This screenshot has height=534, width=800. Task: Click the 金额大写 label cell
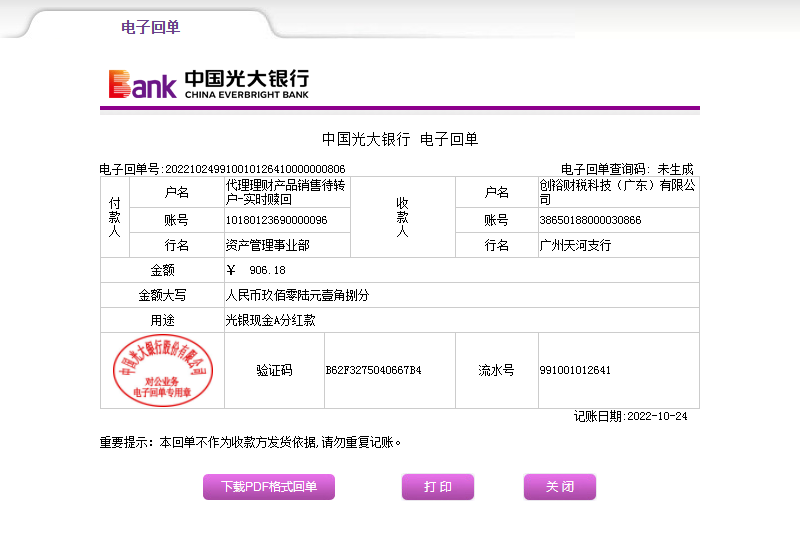coord(162,295)
